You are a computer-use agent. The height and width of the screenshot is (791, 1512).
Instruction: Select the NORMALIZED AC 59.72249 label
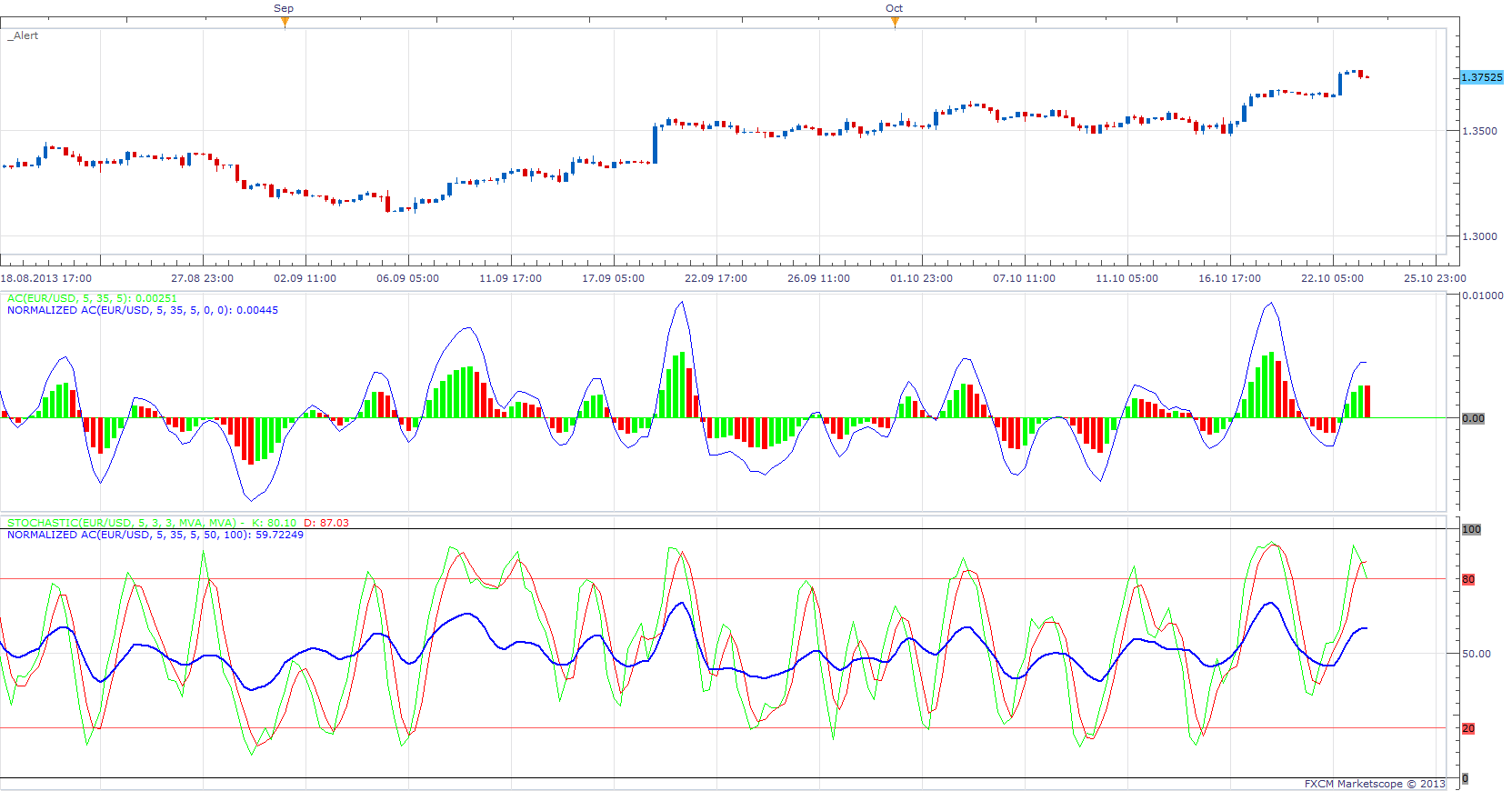point(155,535)
